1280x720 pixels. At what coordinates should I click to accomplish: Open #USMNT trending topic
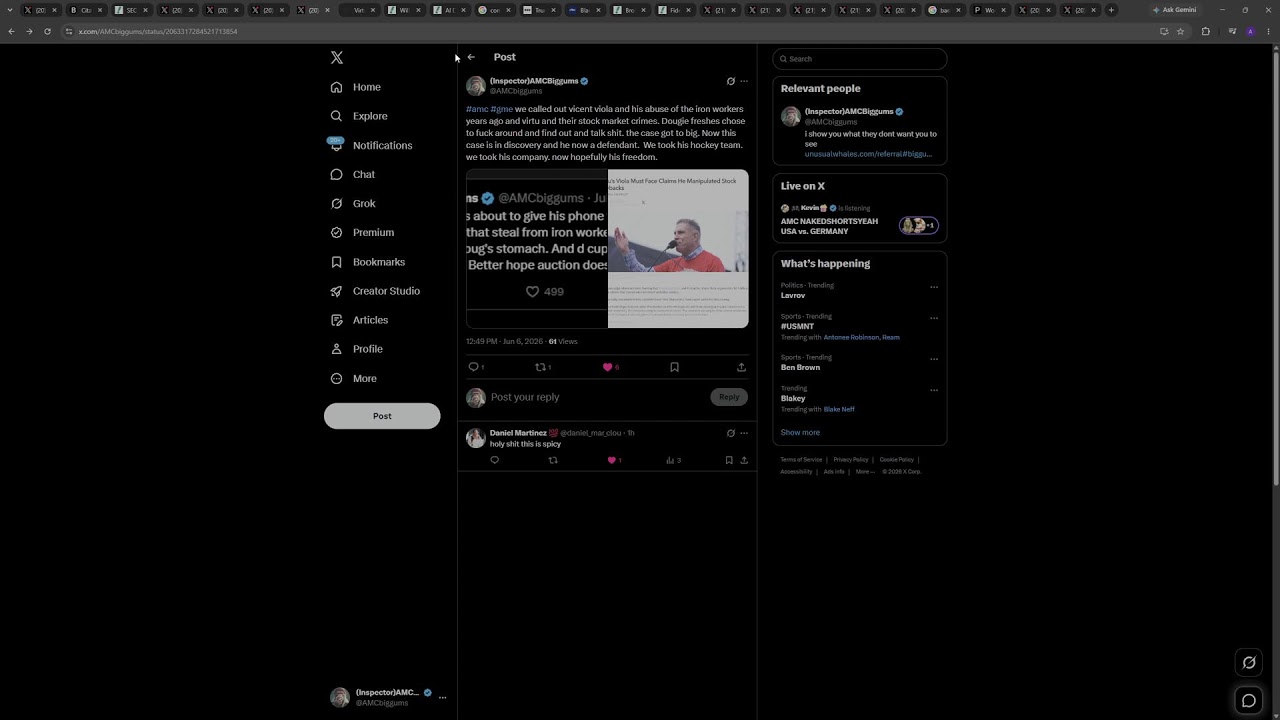(x=797, y=326)
